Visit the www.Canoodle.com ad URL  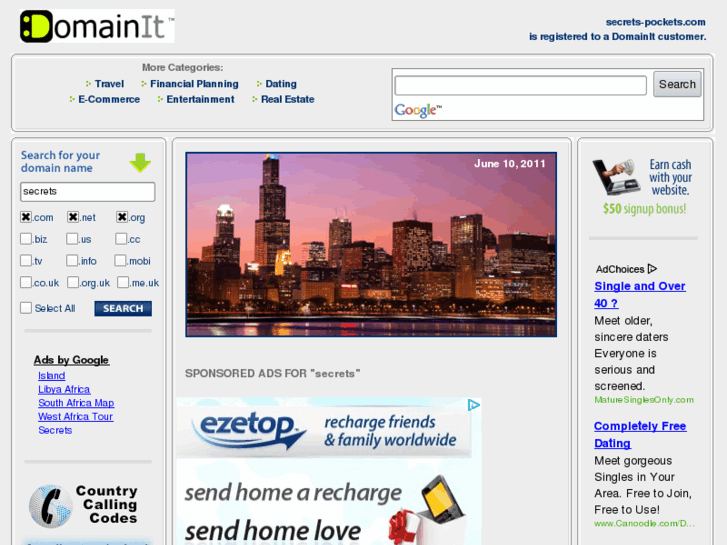[644, 523]
